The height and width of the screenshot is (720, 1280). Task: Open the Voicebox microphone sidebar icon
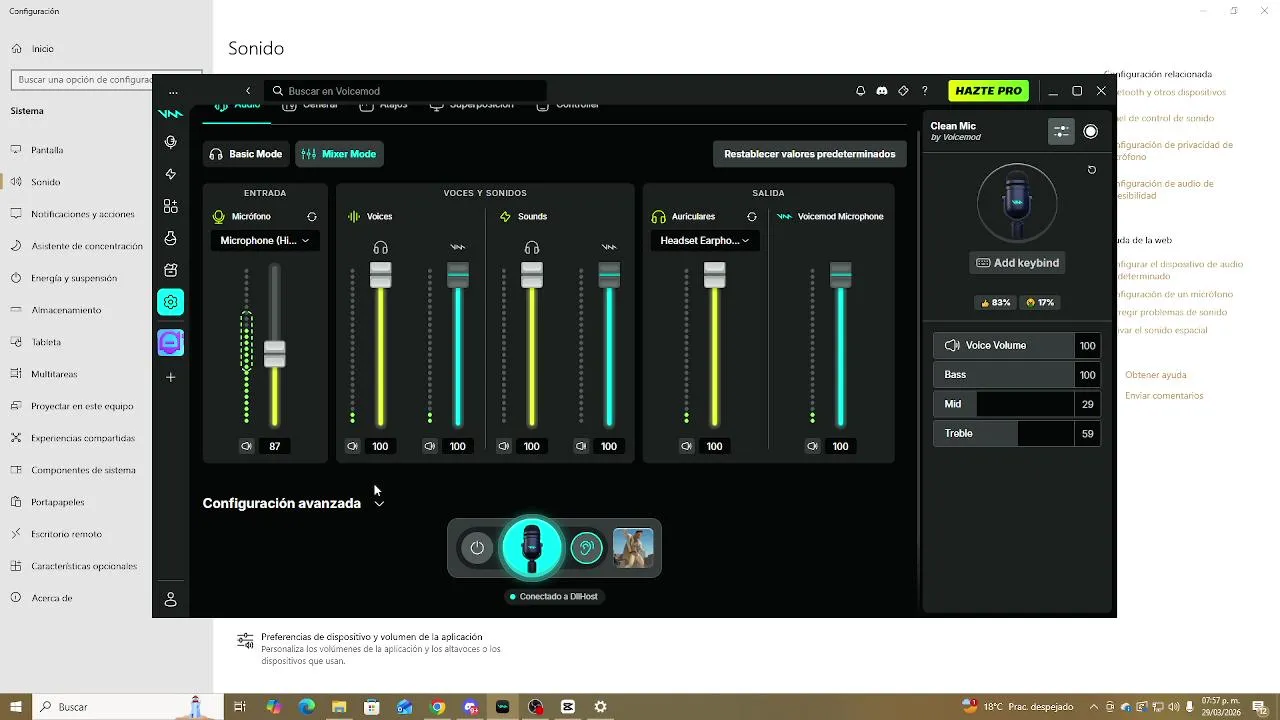tap(170, 142)
